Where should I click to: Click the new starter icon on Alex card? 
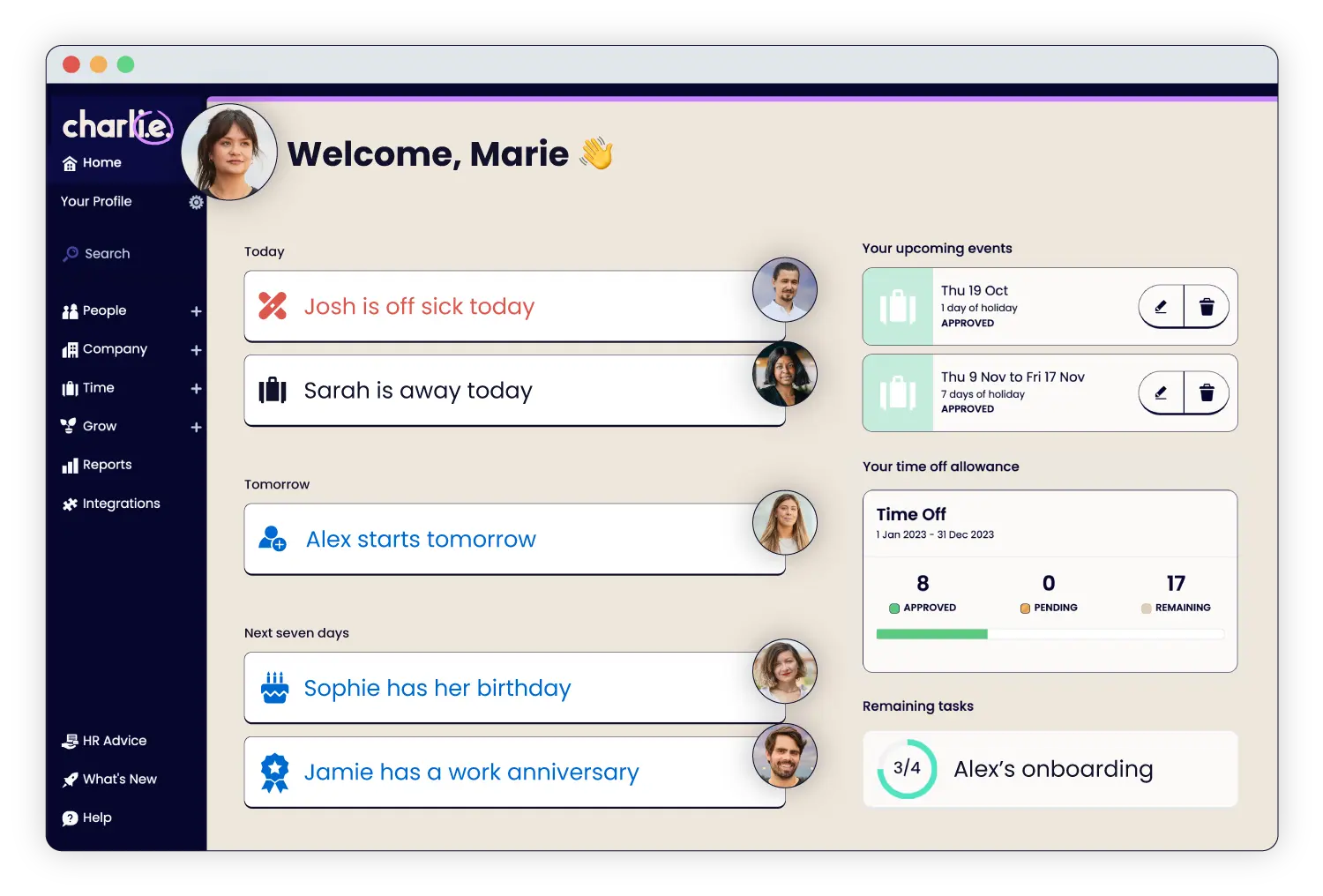click(x=273, y=539)
